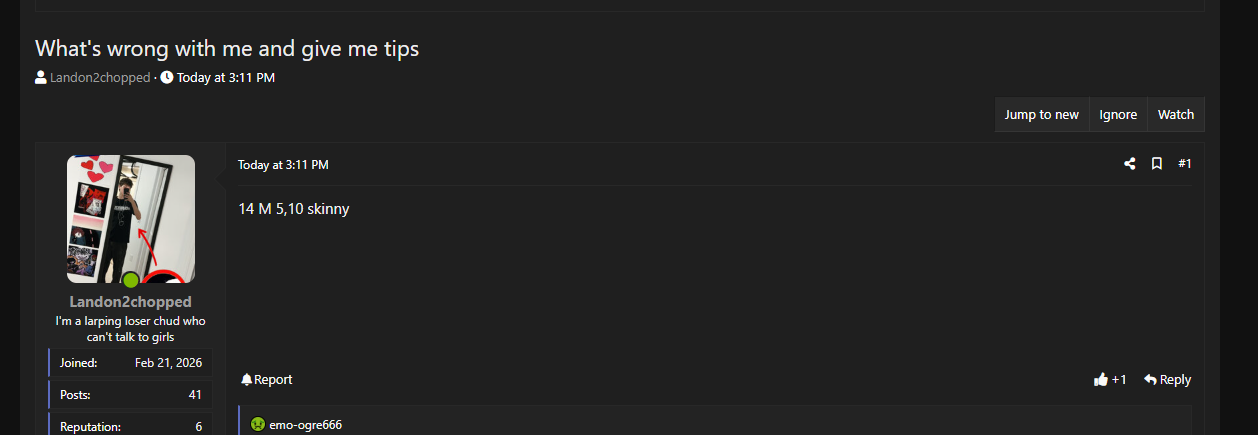This screenshot has height=435, width=1258.
Task: Toggle Ignore on this thread
Action: [x=1118, y=115]
